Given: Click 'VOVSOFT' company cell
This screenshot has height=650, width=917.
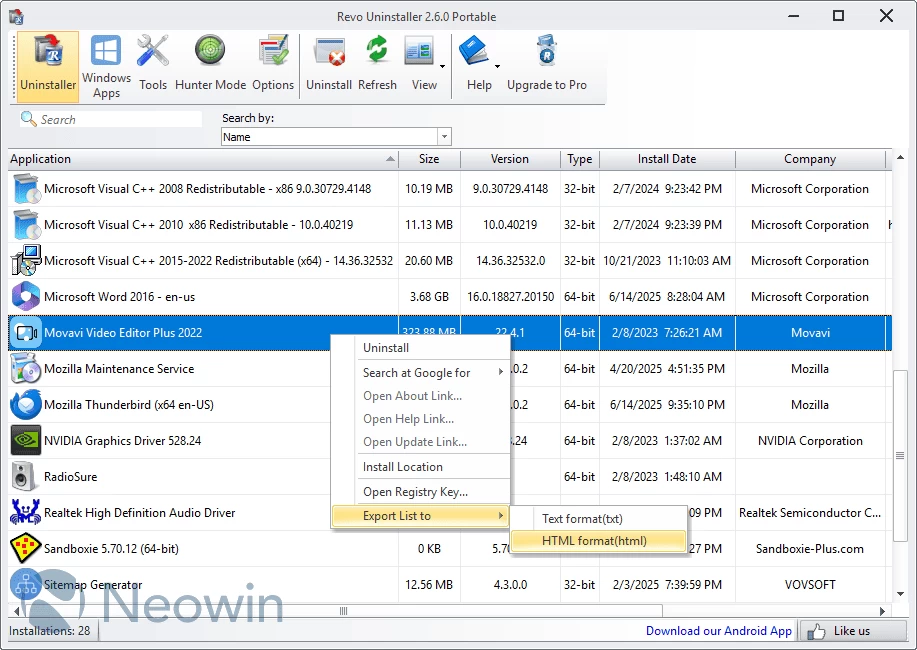Looking at the screenshot, I should pos(810,584).
